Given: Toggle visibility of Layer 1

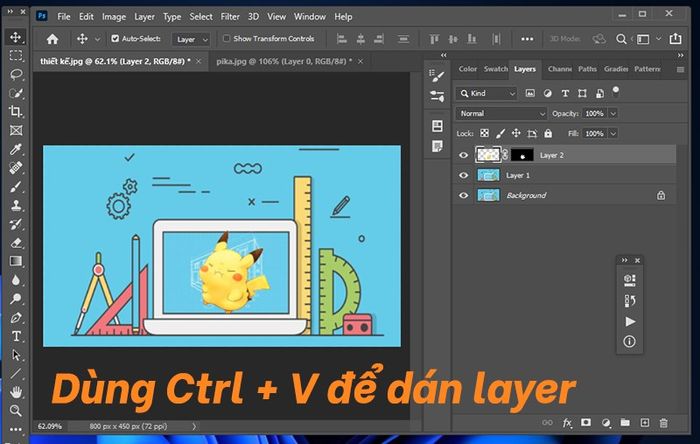Looking at the screenshot, I should (463, 175).
